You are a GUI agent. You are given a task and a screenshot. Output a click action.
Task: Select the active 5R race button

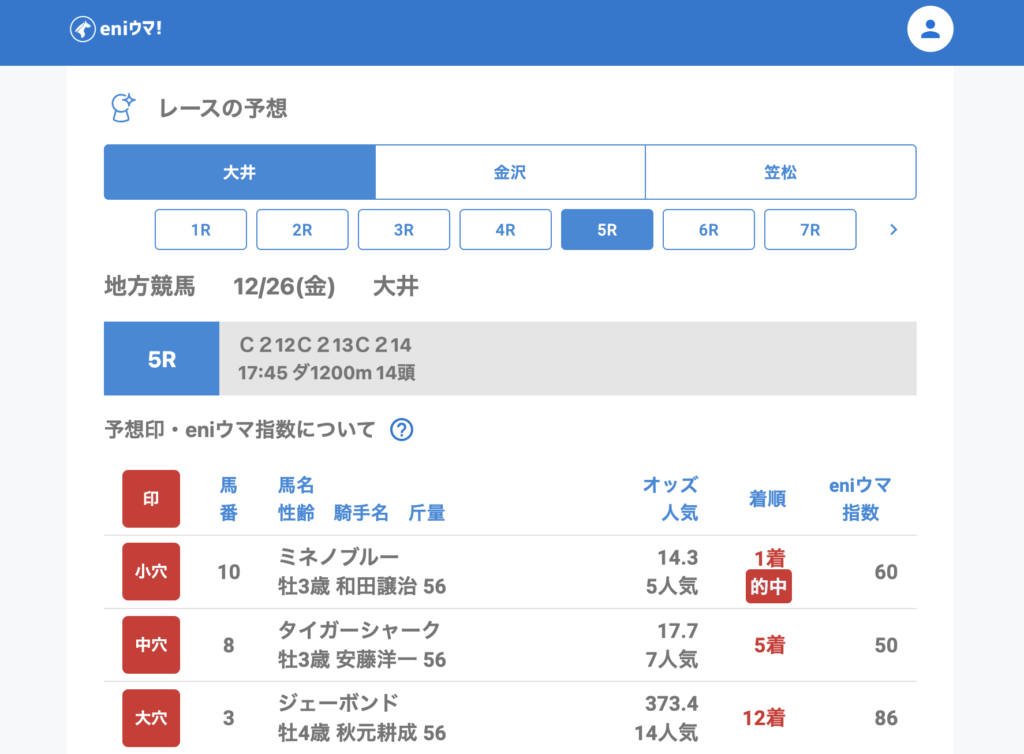pyautogui.click(x=607, y=230)
